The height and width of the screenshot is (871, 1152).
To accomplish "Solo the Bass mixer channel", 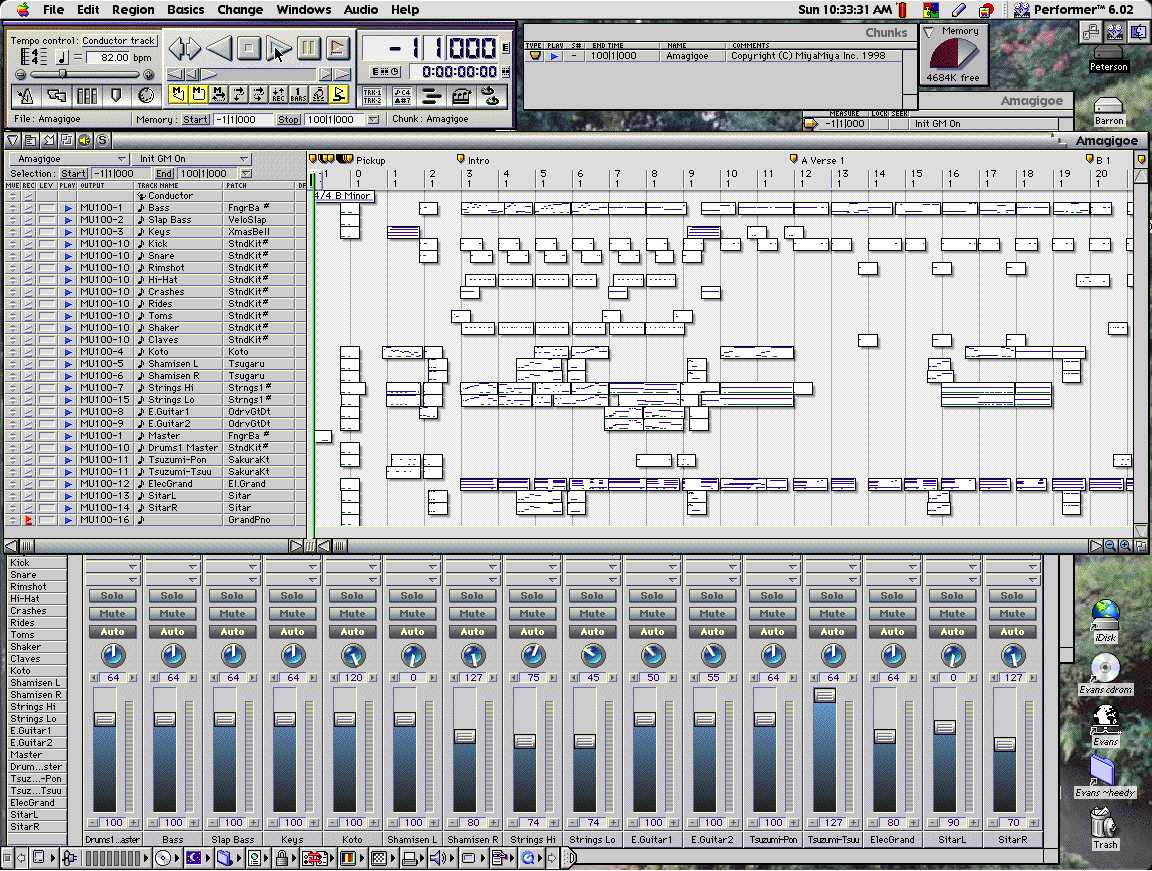I will (173, 596).
